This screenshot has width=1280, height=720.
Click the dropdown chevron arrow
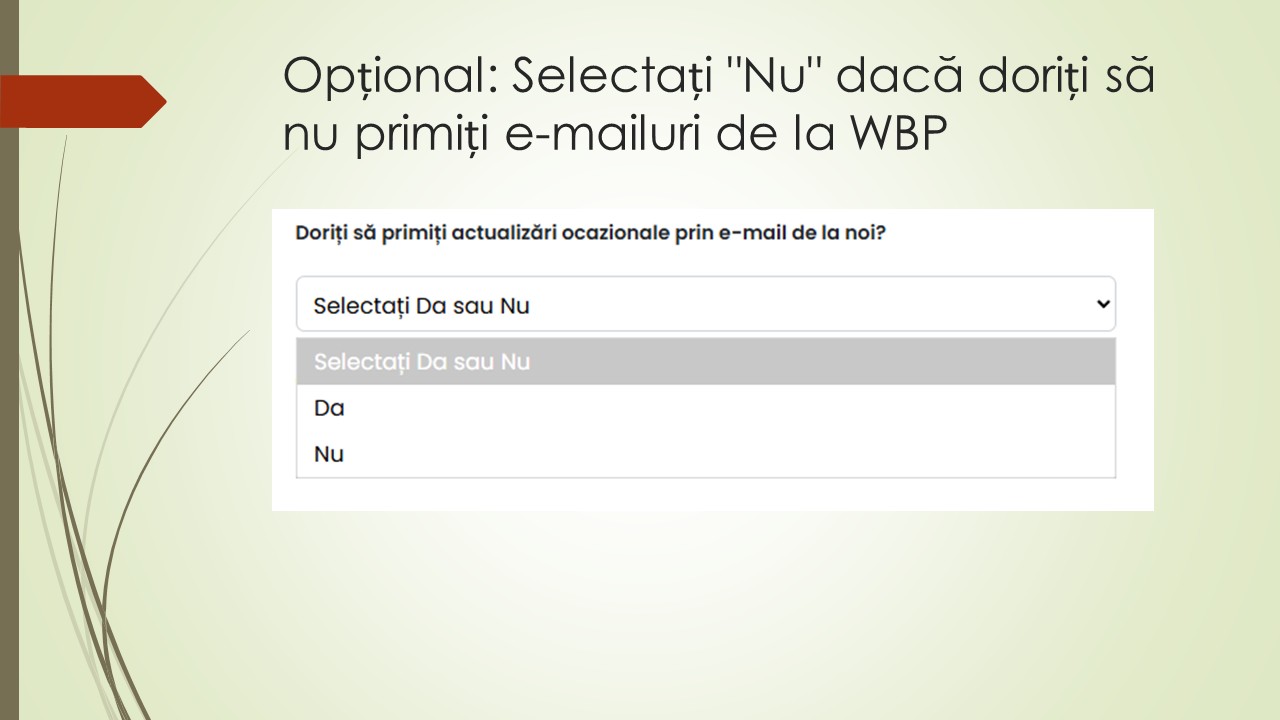tap(1102, 303)
